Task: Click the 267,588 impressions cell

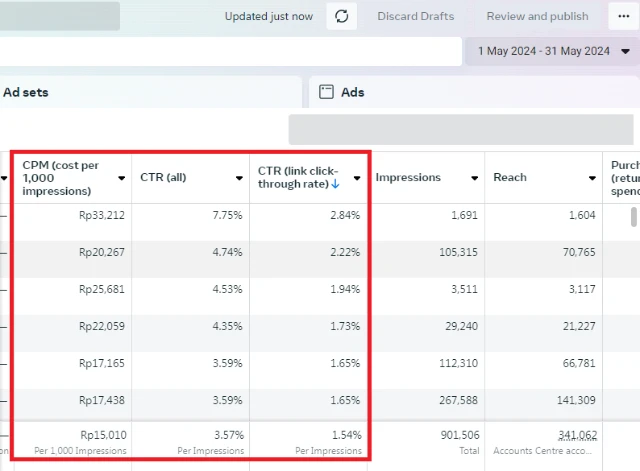Action: pyautogui.click(x=456, y=400)
